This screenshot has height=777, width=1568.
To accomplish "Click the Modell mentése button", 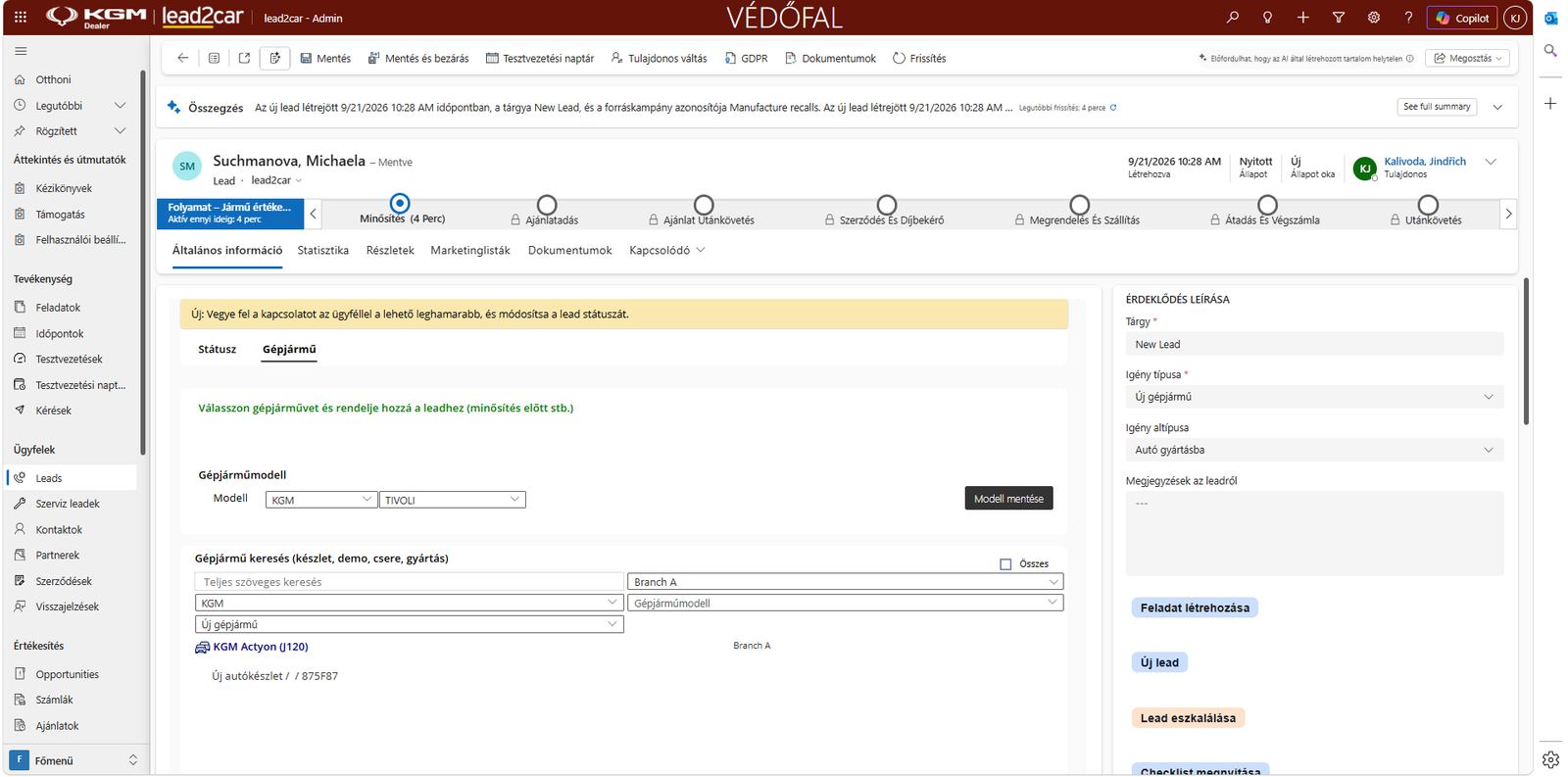I will [1008, 499].
